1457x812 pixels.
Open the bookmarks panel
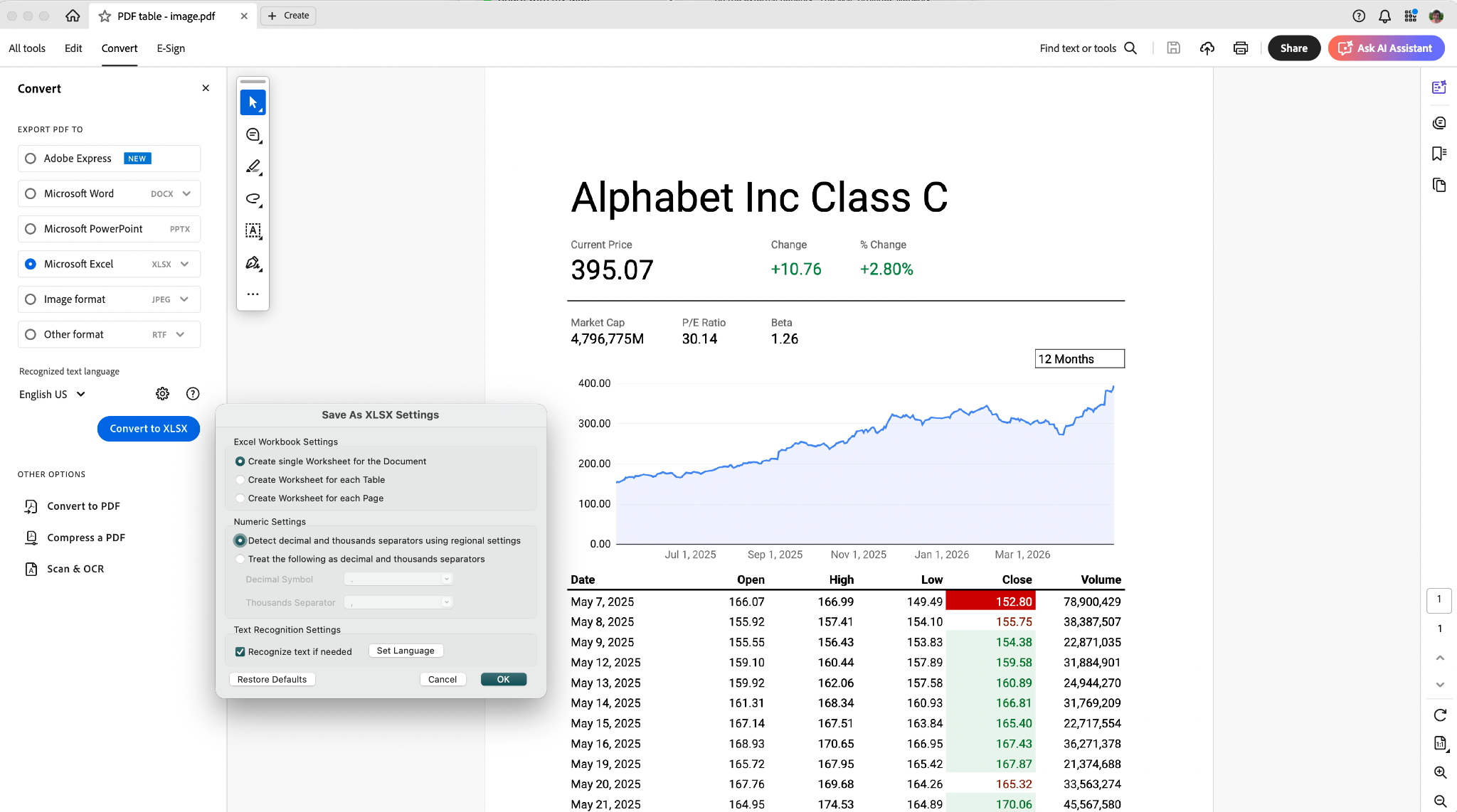(x=1439, y=154)
